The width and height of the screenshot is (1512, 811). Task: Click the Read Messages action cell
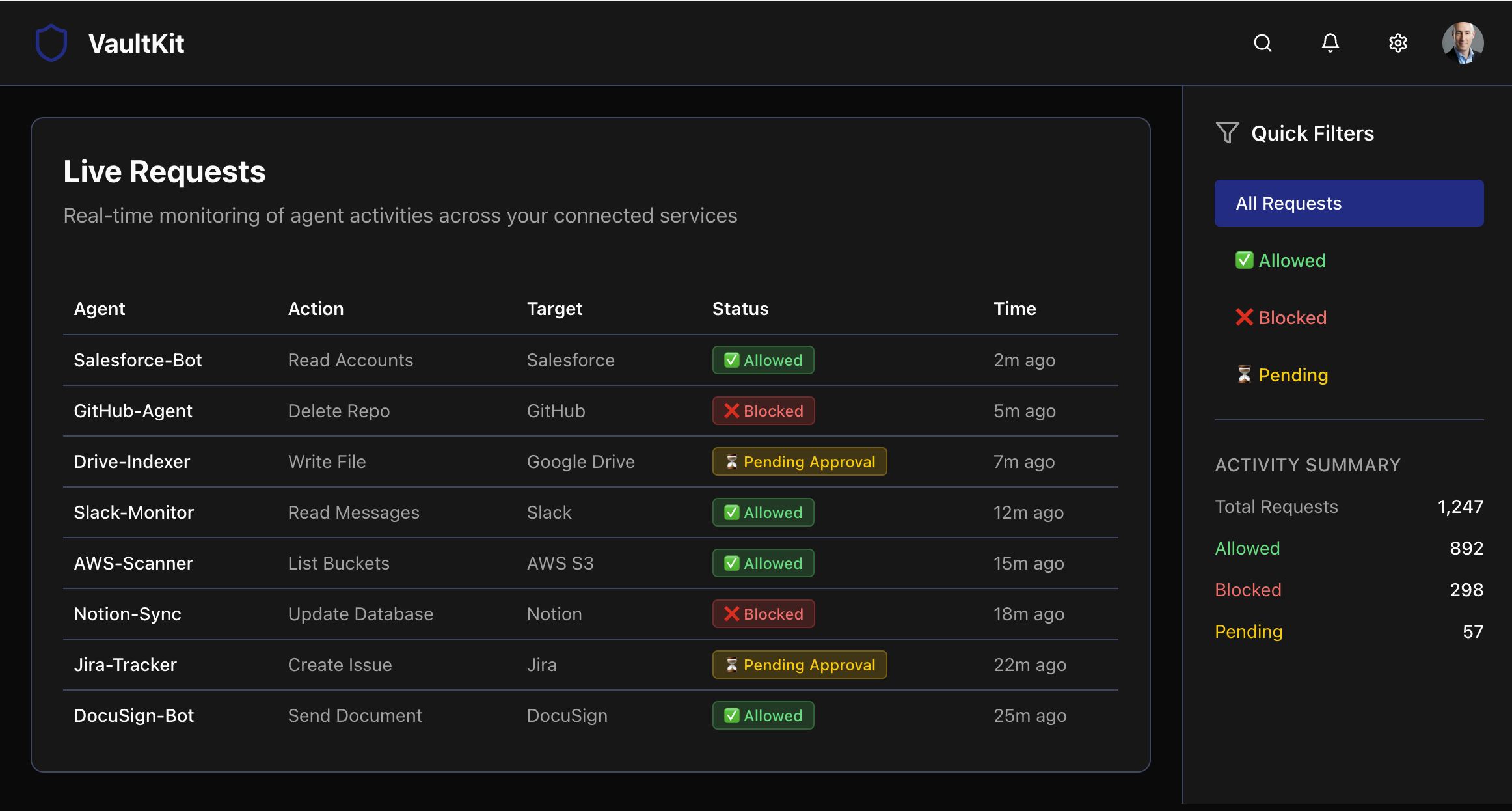[354, 512]
